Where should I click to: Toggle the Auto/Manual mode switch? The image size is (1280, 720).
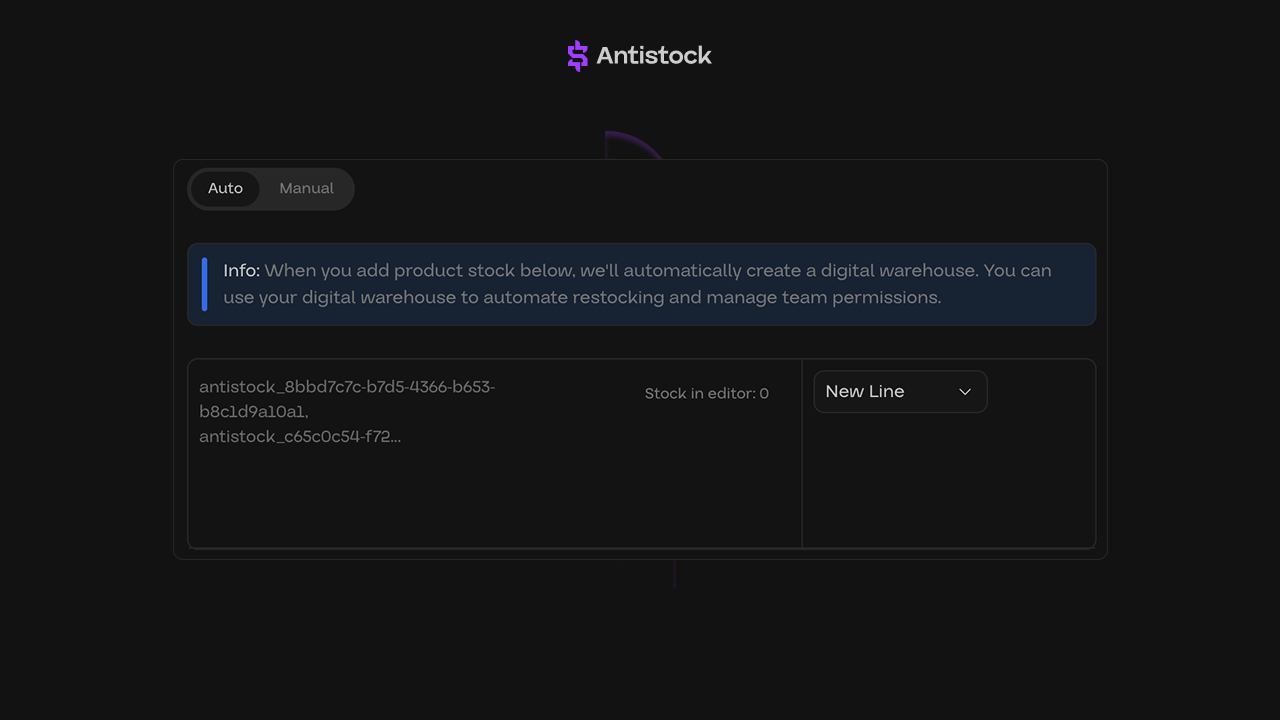coord(270,188)
